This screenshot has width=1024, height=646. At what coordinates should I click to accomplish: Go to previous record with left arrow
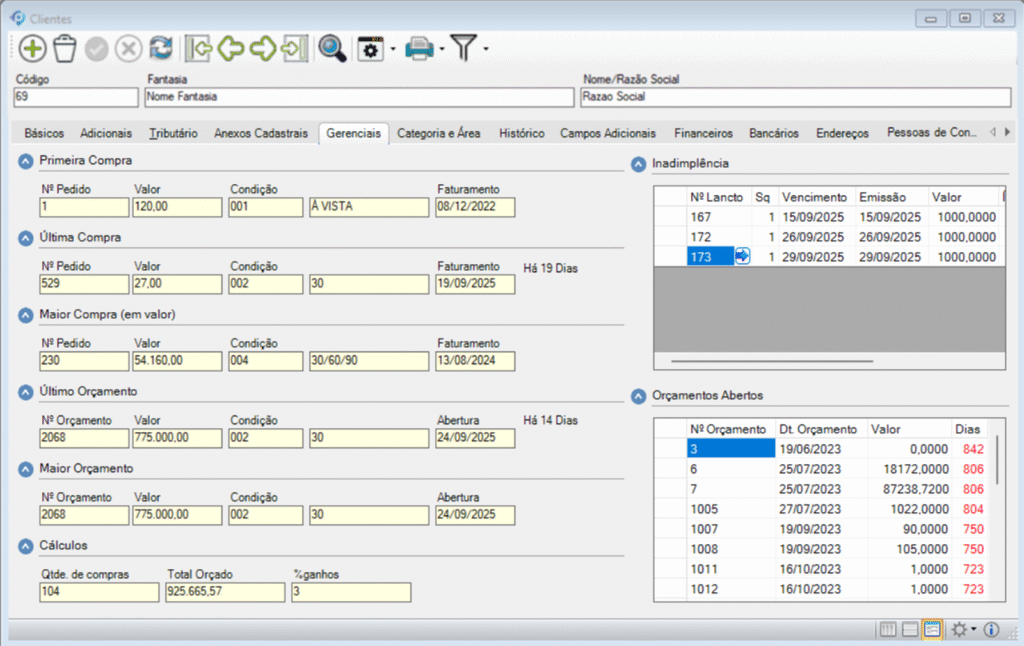tap(231, 48)
